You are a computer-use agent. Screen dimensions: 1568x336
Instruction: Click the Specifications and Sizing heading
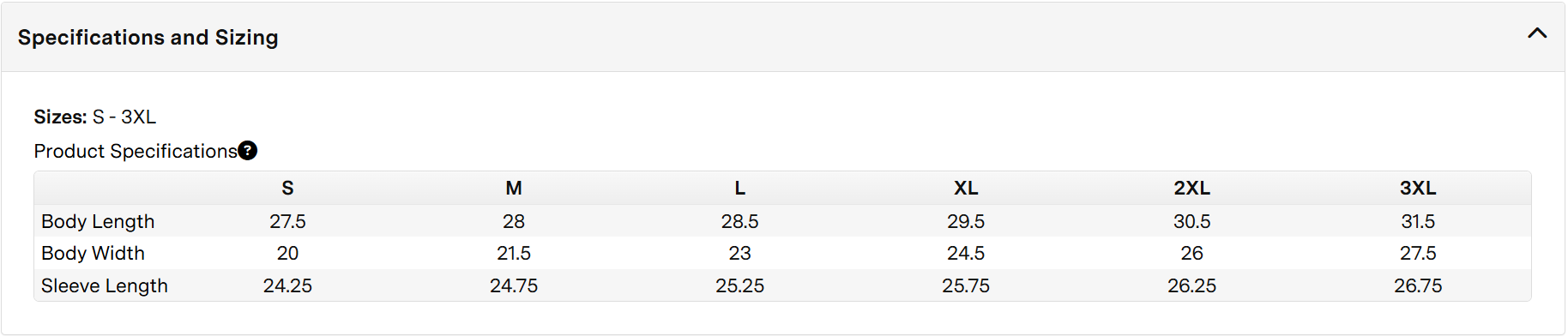tap(148, 38)
